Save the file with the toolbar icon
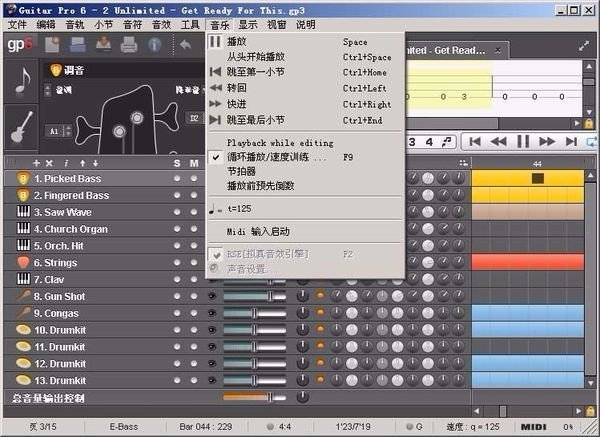Image resolution: width=600 pixels, height=437 pixels. point(103,44)
